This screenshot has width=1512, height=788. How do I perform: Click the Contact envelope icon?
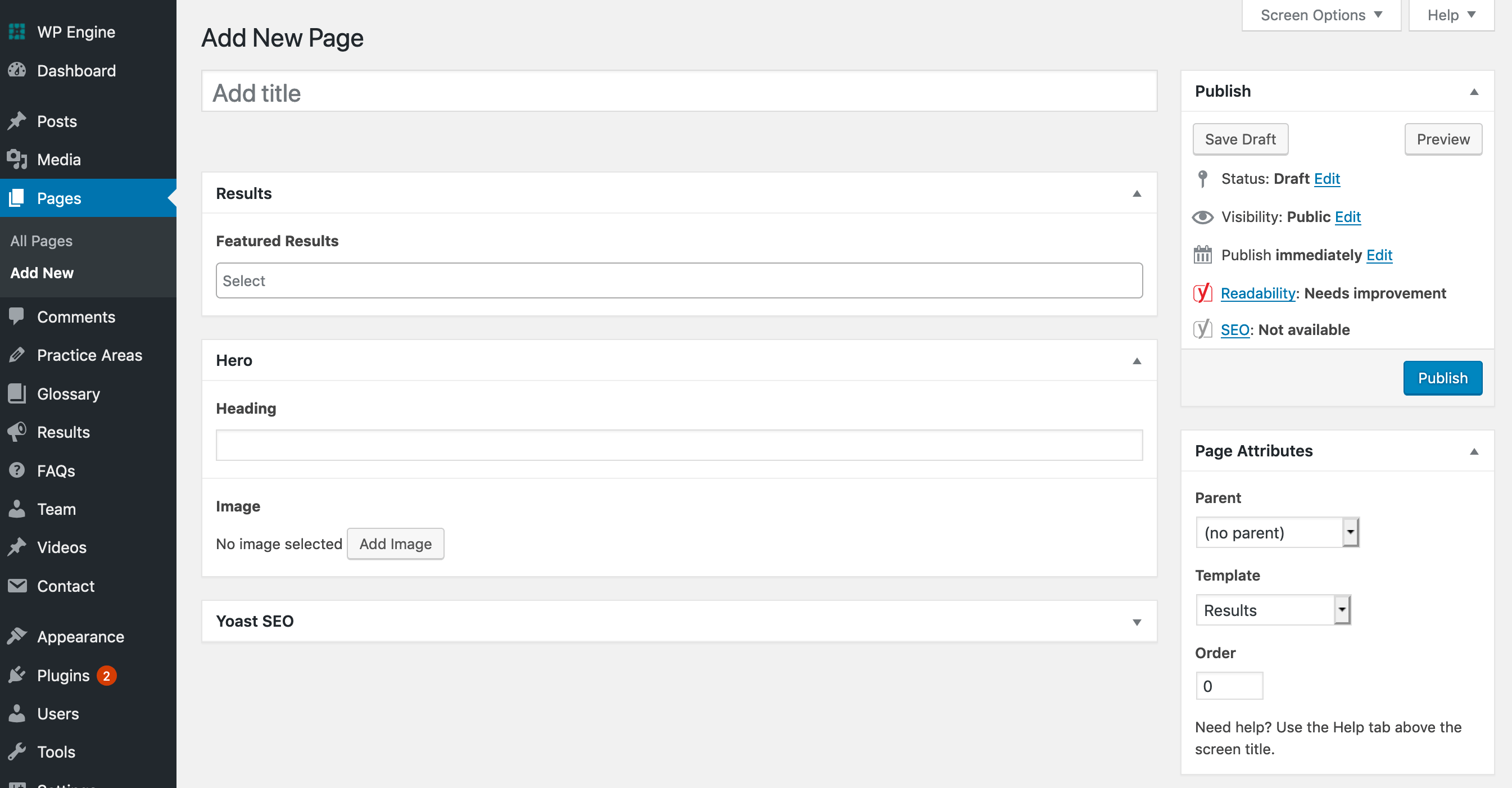tap(17, 585)
